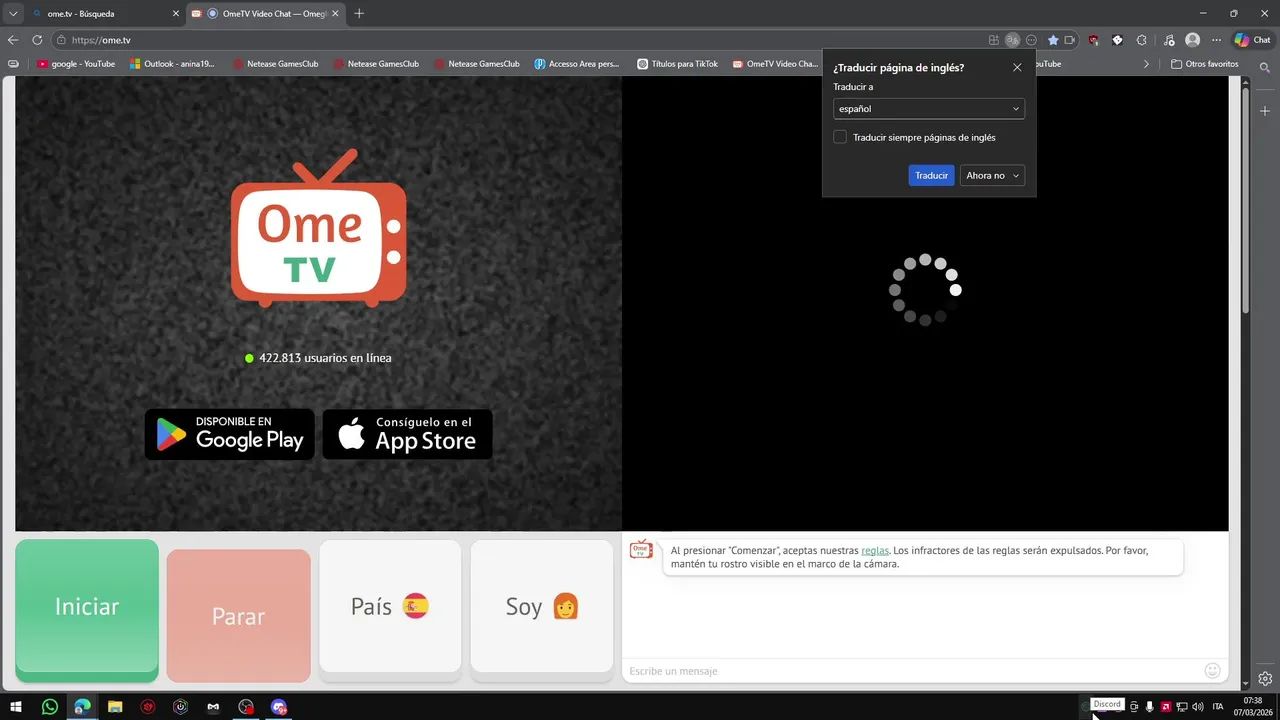This screenshot has width=1280, height=720.
Task: Open the Títulos para TikTok bookmark
Action: tap(677, 64)
